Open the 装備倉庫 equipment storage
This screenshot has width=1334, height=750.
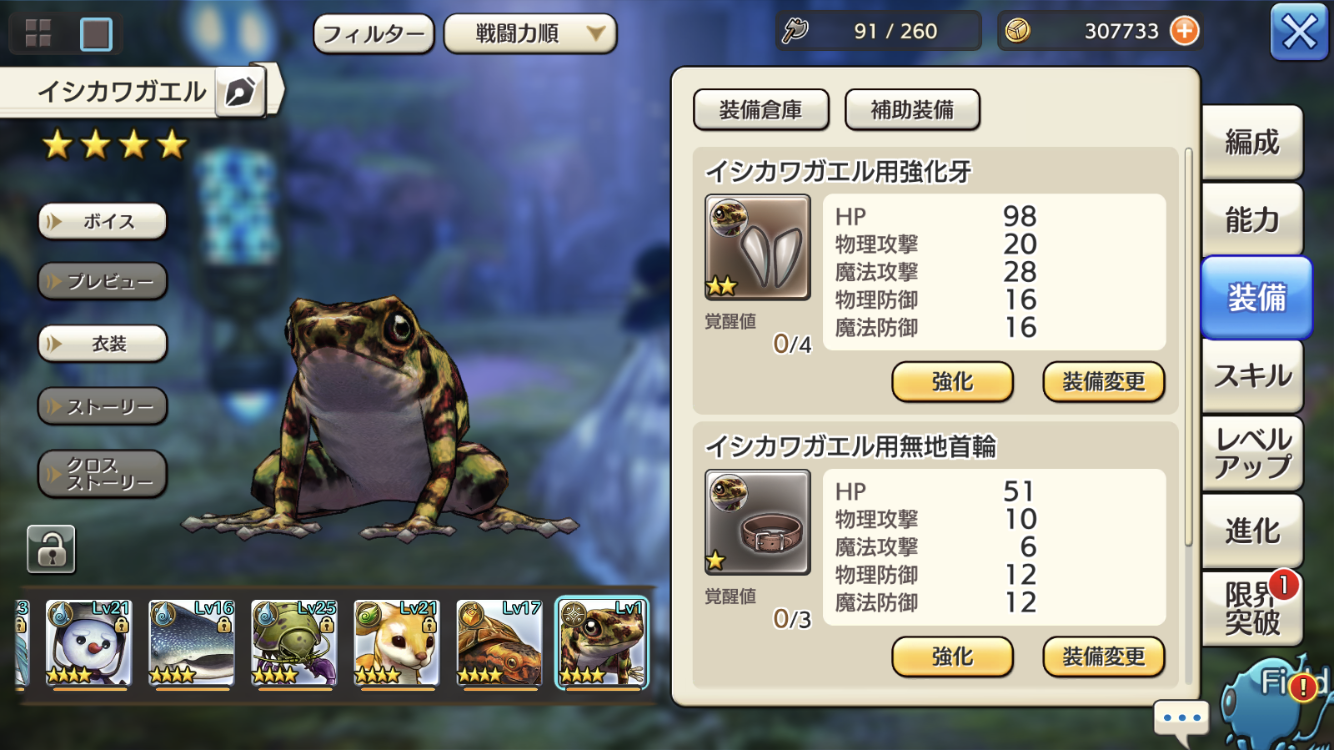(x=761, y=110)
